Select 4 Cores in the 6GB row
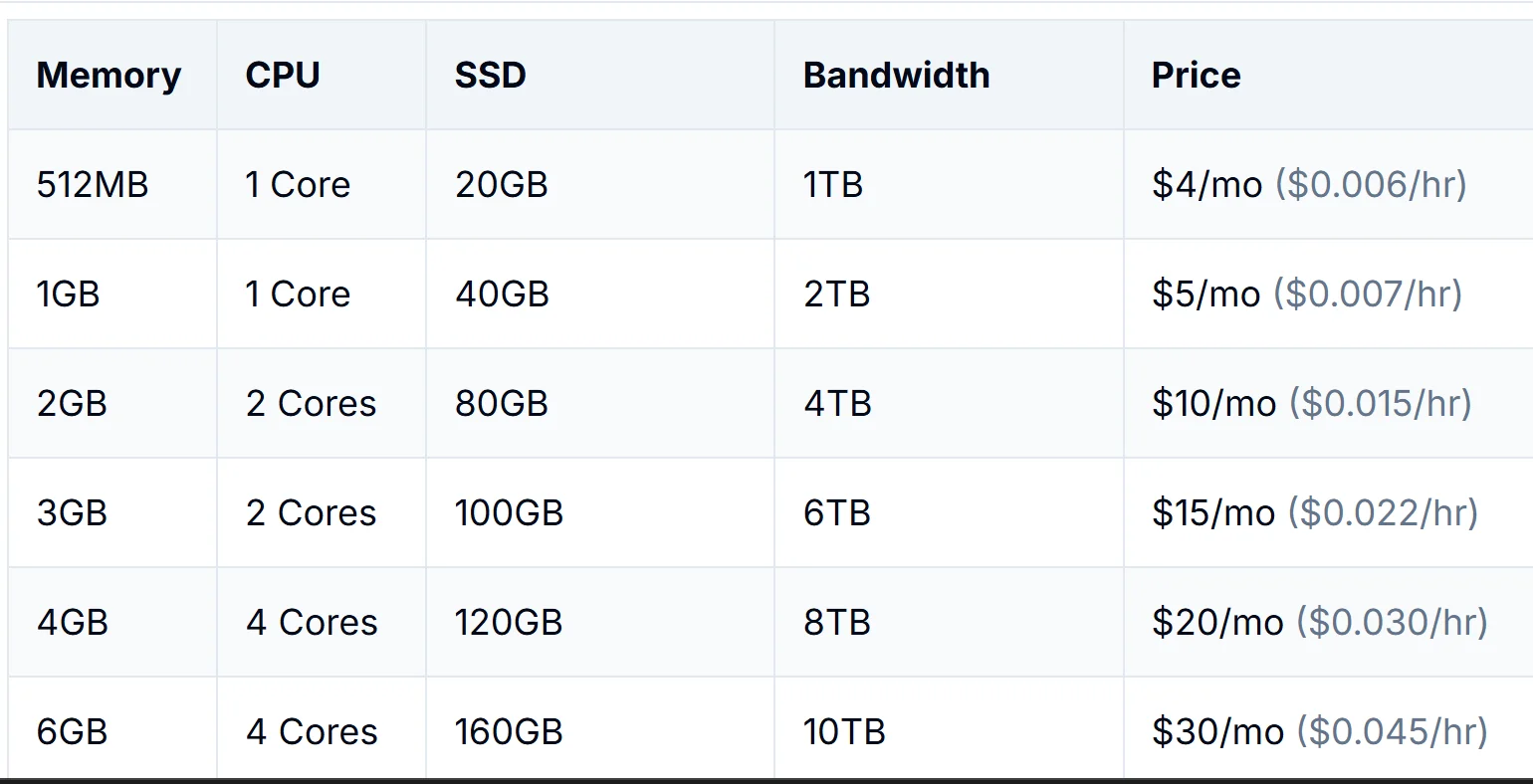The image size is (1533, 784). pos(312,732)
